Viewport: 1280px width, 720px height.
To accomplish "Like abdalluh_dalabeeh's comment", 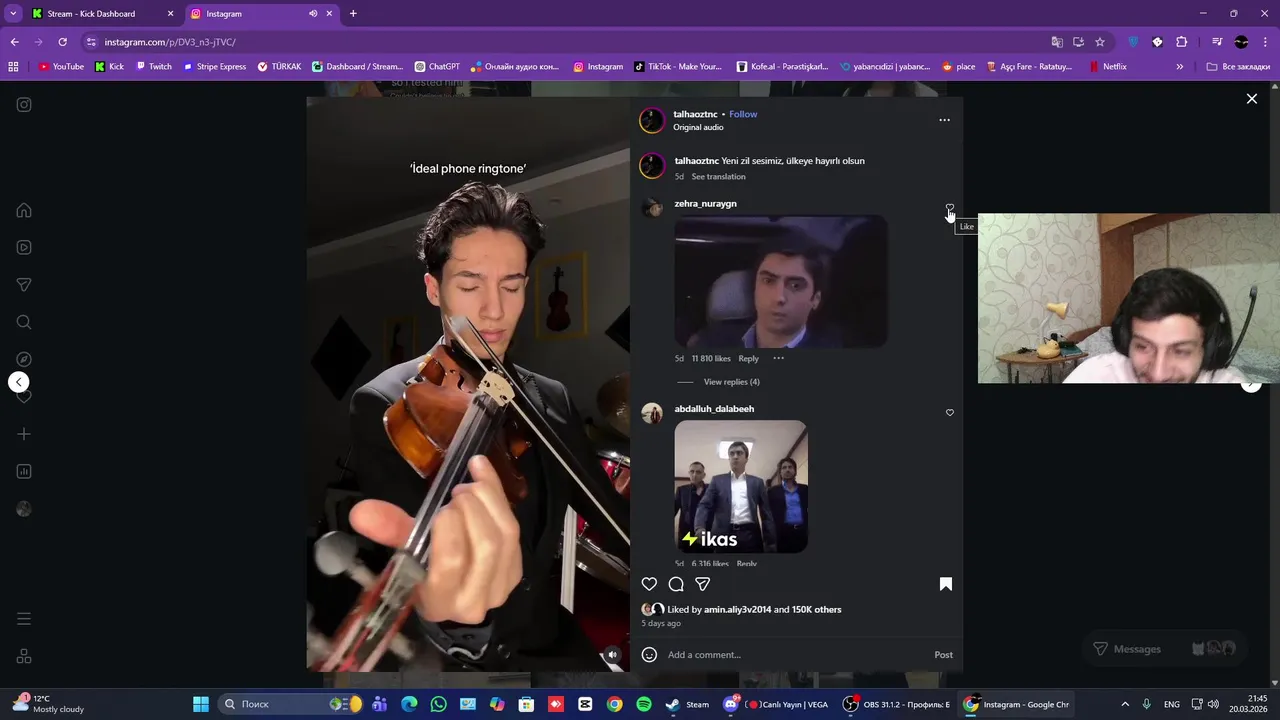I will (x=950, y=413).
